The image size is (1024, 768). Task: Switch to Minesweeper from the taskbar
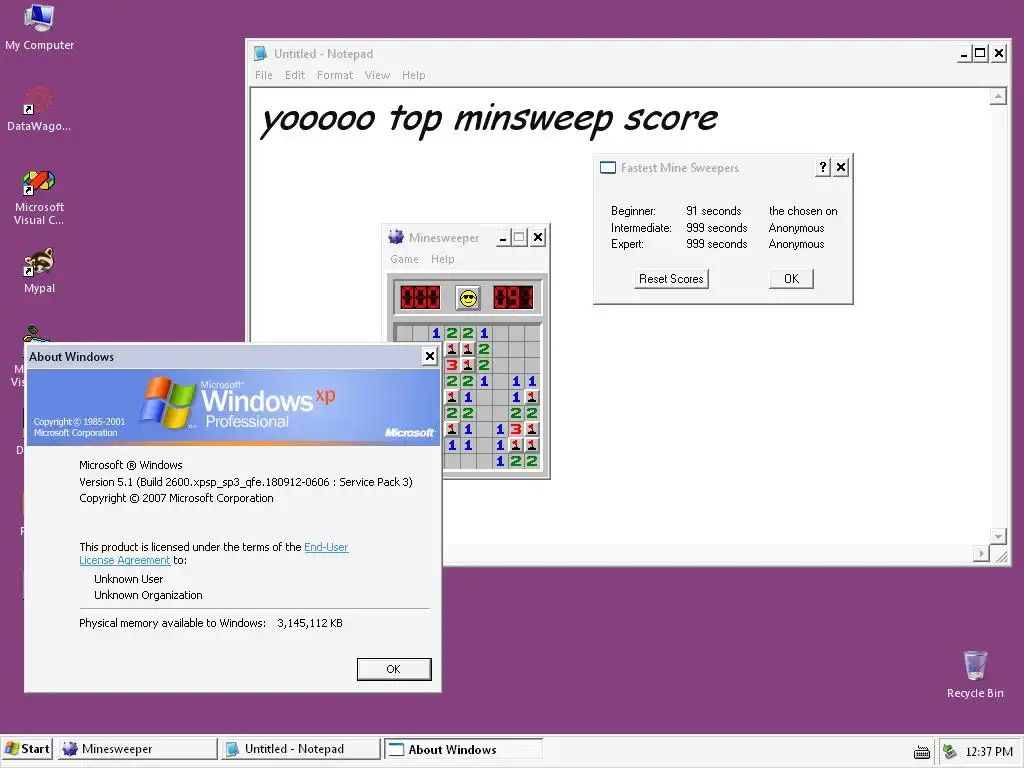point(137,749)
